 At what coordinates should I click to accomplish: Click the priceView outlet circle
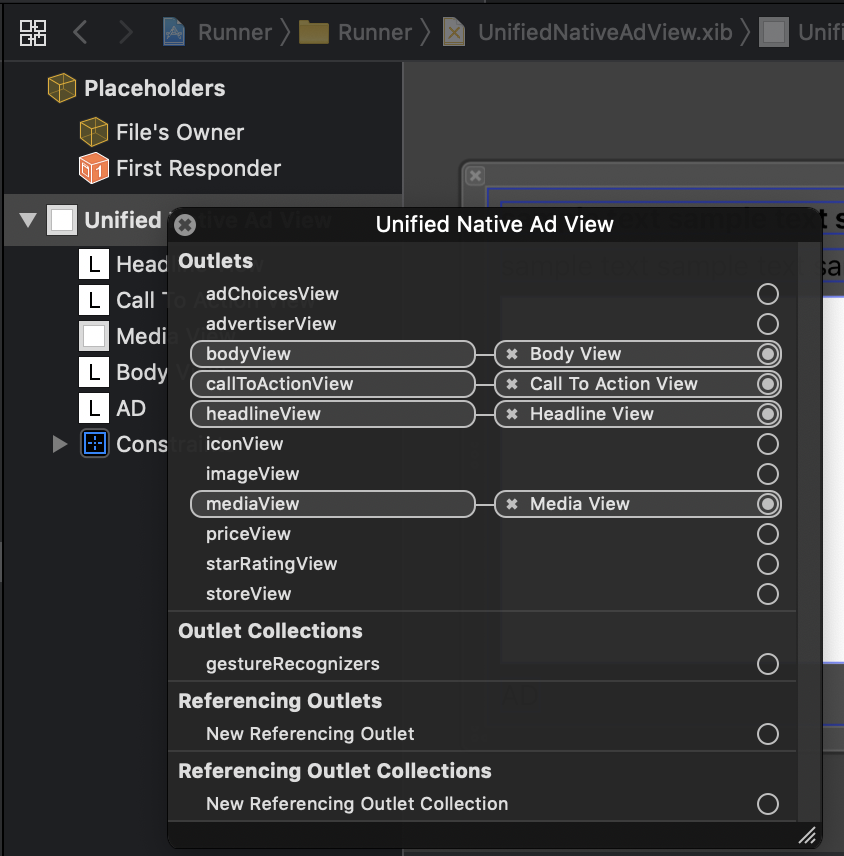pyautogui.click(x=768, y=534)
